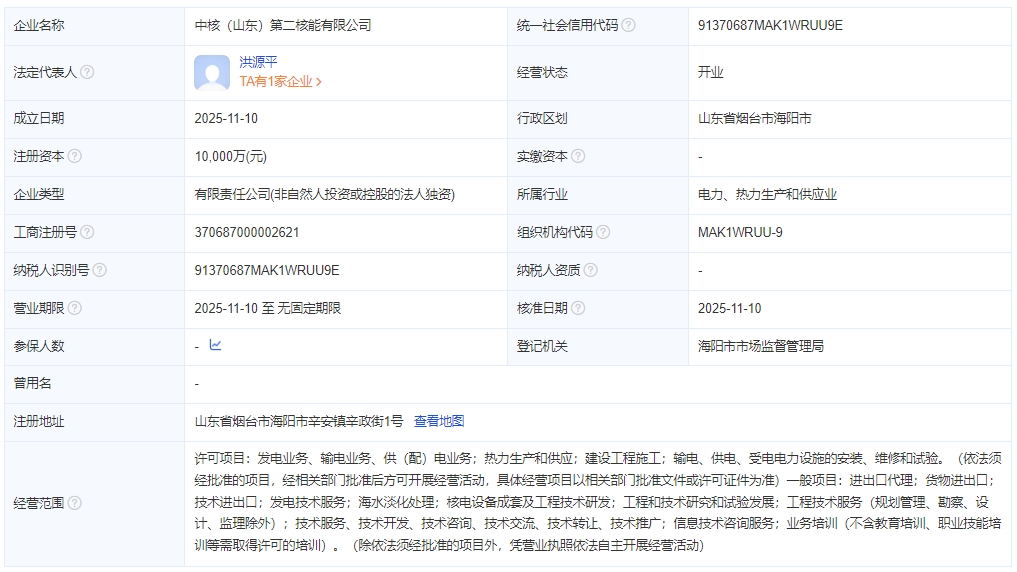Click help icon beside 核准日期
The image size is (1017, 572).
coord(578,308)
